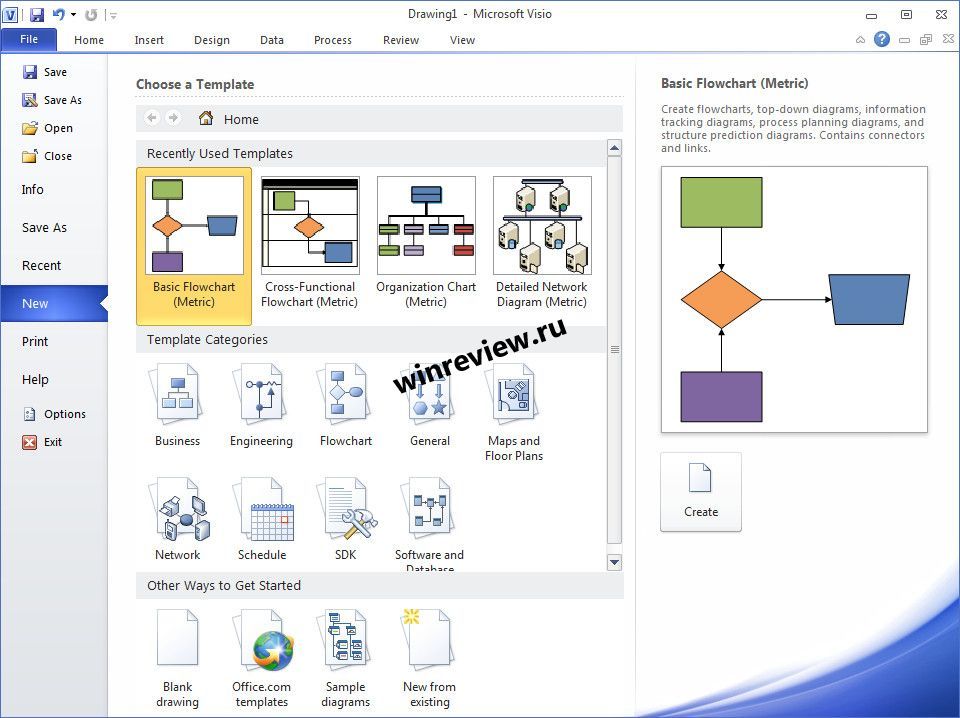Open the Design ribbon tab
This screenshot has width=960, height=718.
pos(212,40)
